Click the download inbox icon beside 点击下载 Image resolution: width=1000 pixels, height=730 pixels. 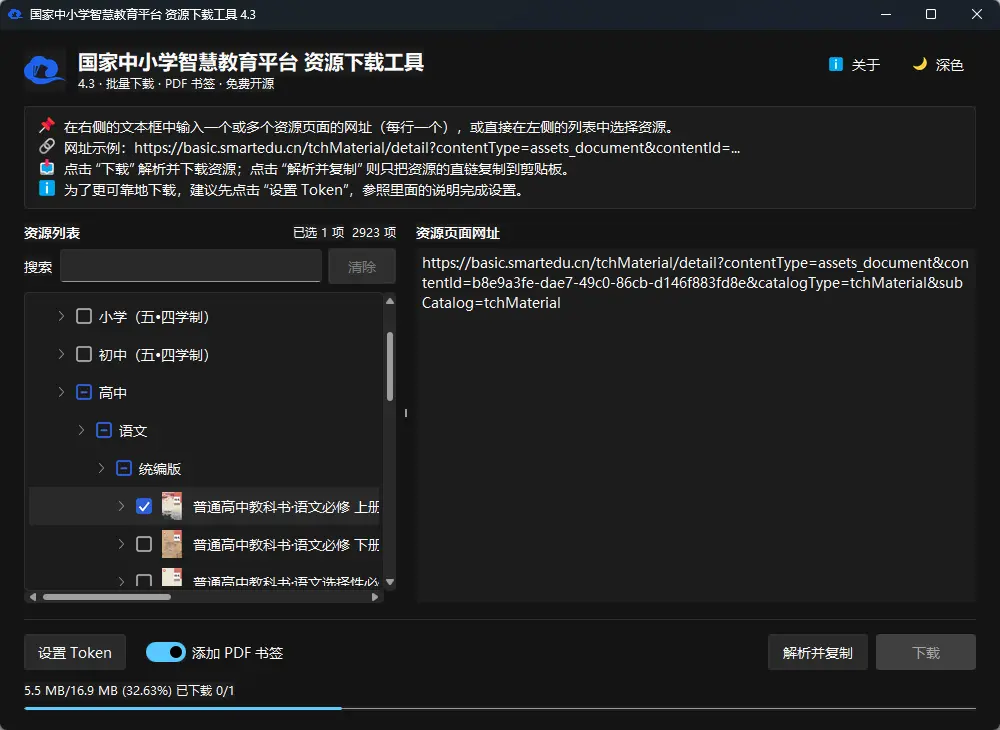(x=47, y=168)
